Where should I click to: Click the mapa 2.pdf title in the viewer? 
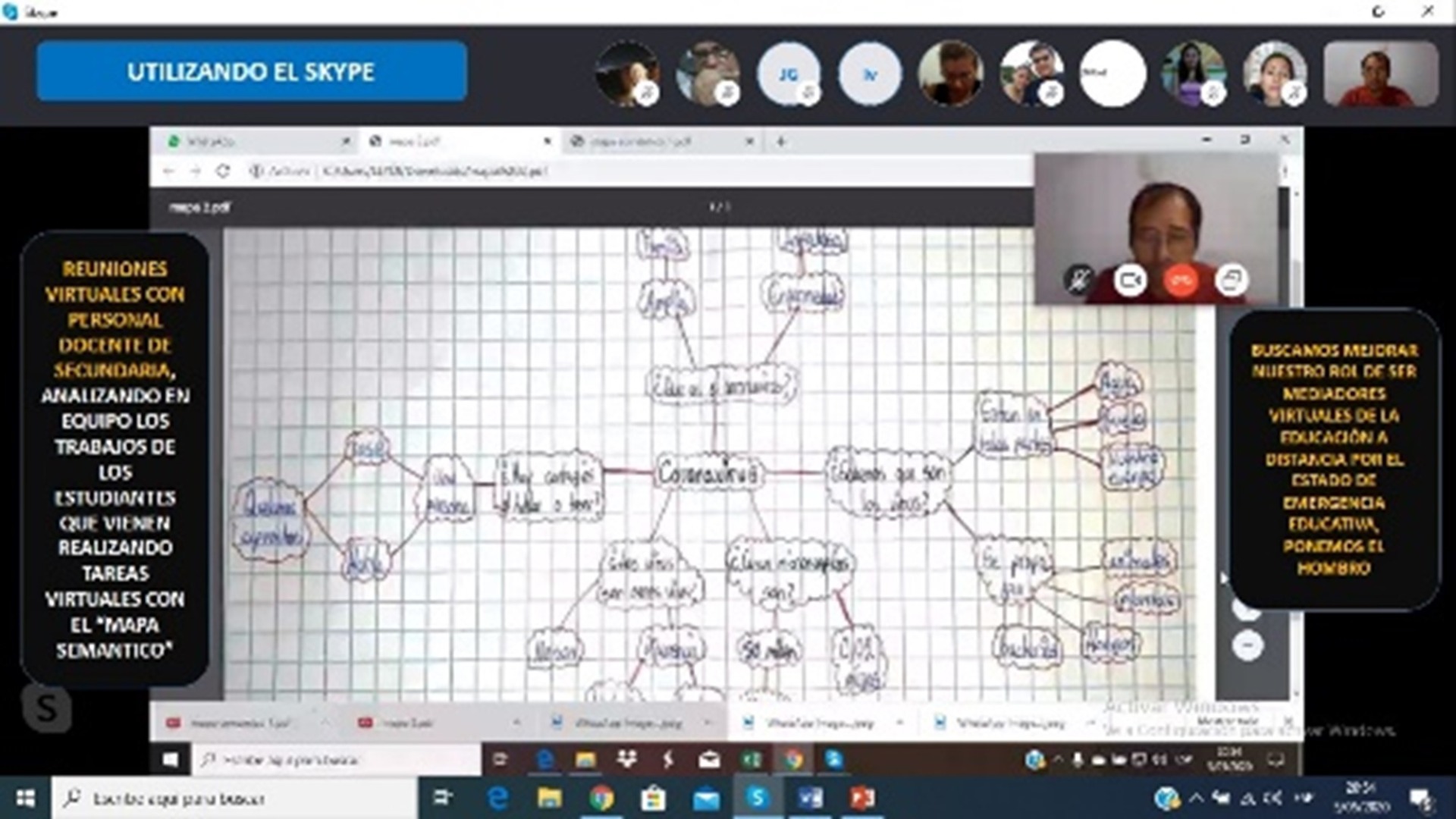200,207
